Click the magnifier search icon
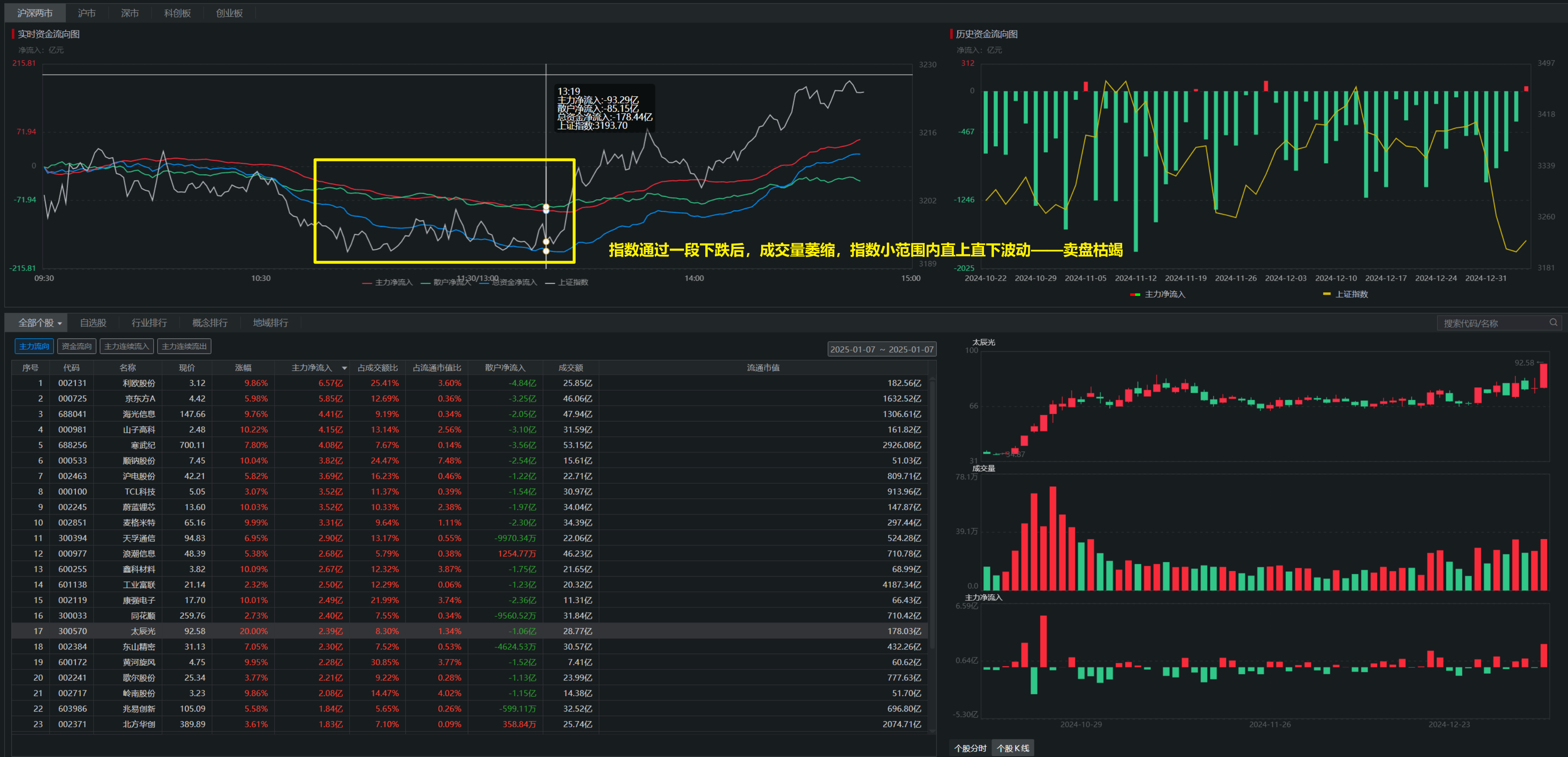This screenshot has width=1568, height=757. point(1553,322)
